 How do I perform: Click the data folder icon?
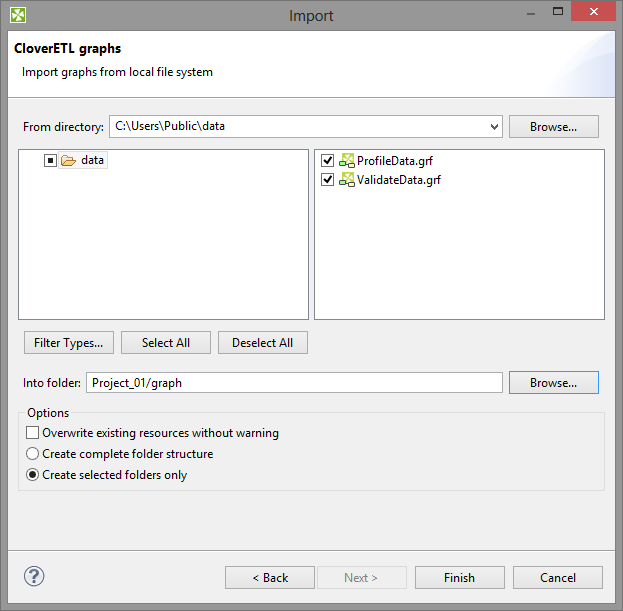(68, 160)
